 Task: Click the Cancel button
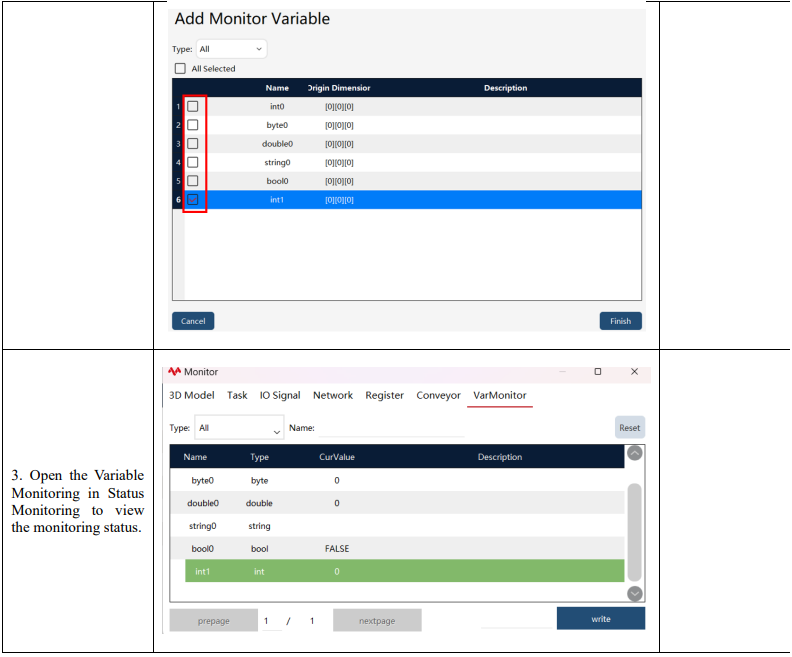193,321
